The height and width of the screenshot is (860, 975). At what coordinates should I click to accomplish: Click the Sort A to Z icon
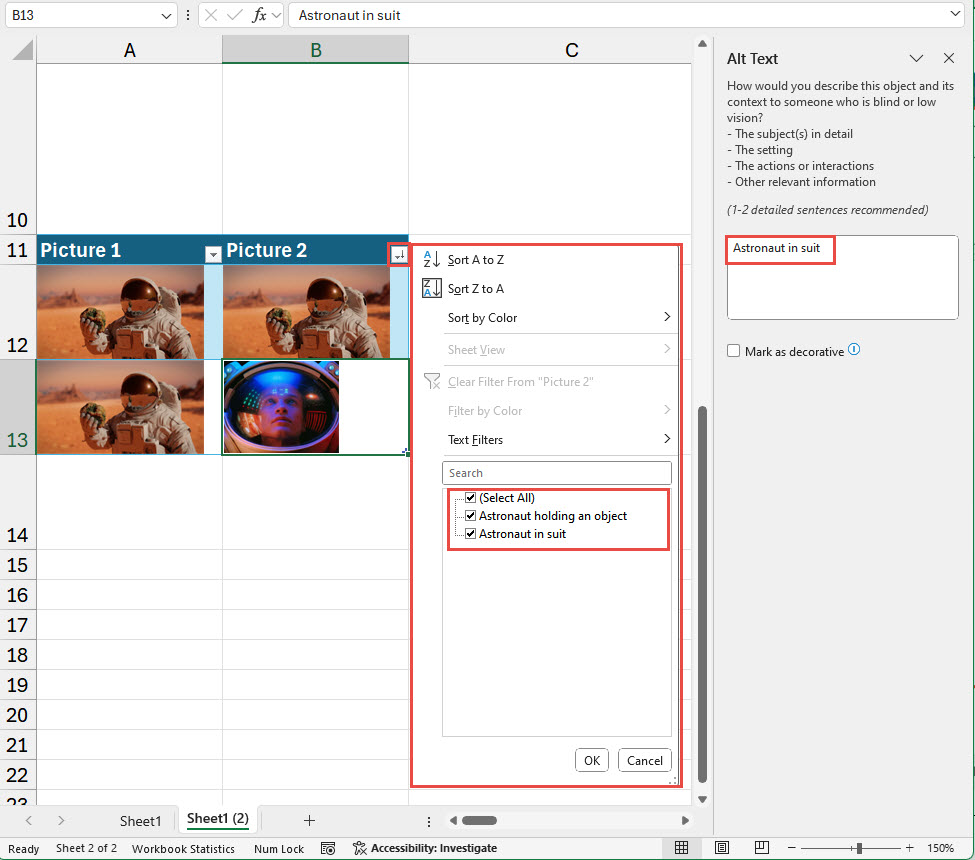point(430,259)
